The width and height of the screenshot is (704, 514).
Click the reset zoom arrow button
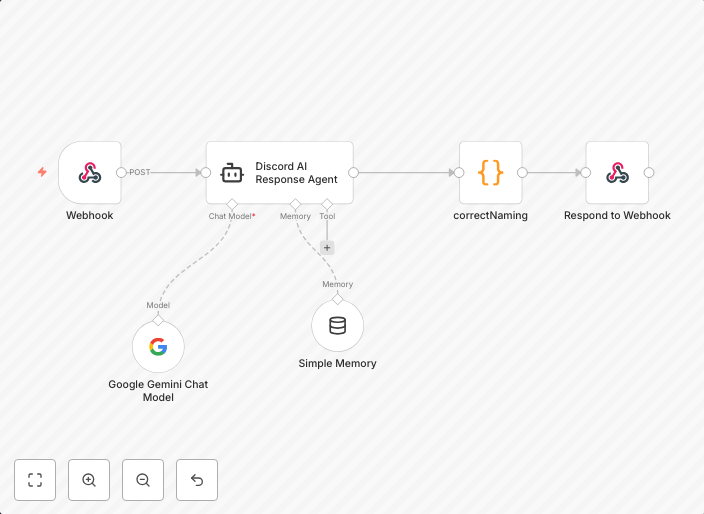coord(197,480)
